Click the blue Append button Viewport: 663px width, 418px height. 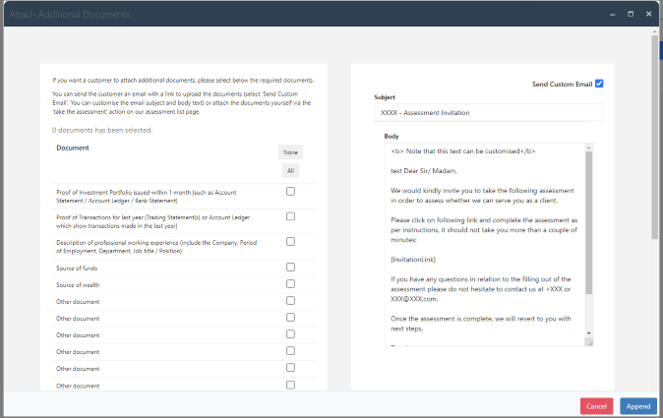click(638, 406)
